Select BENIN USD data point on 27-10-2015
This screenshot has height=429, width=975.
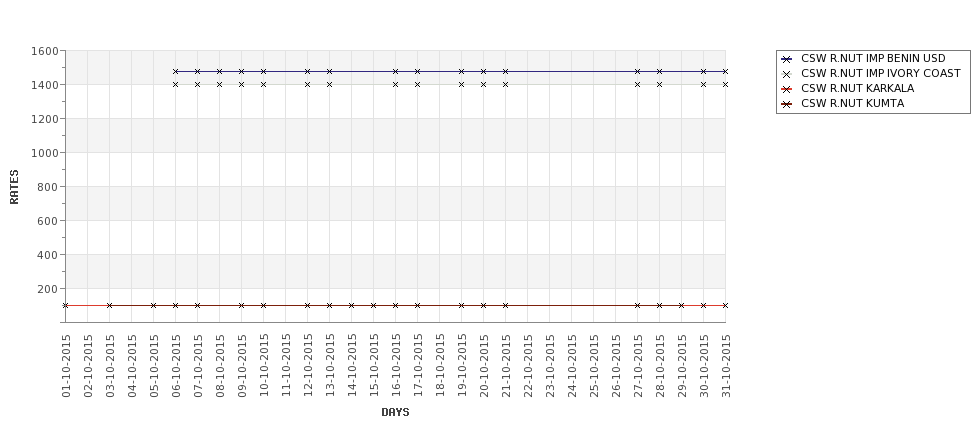click(x=637, y=72)
